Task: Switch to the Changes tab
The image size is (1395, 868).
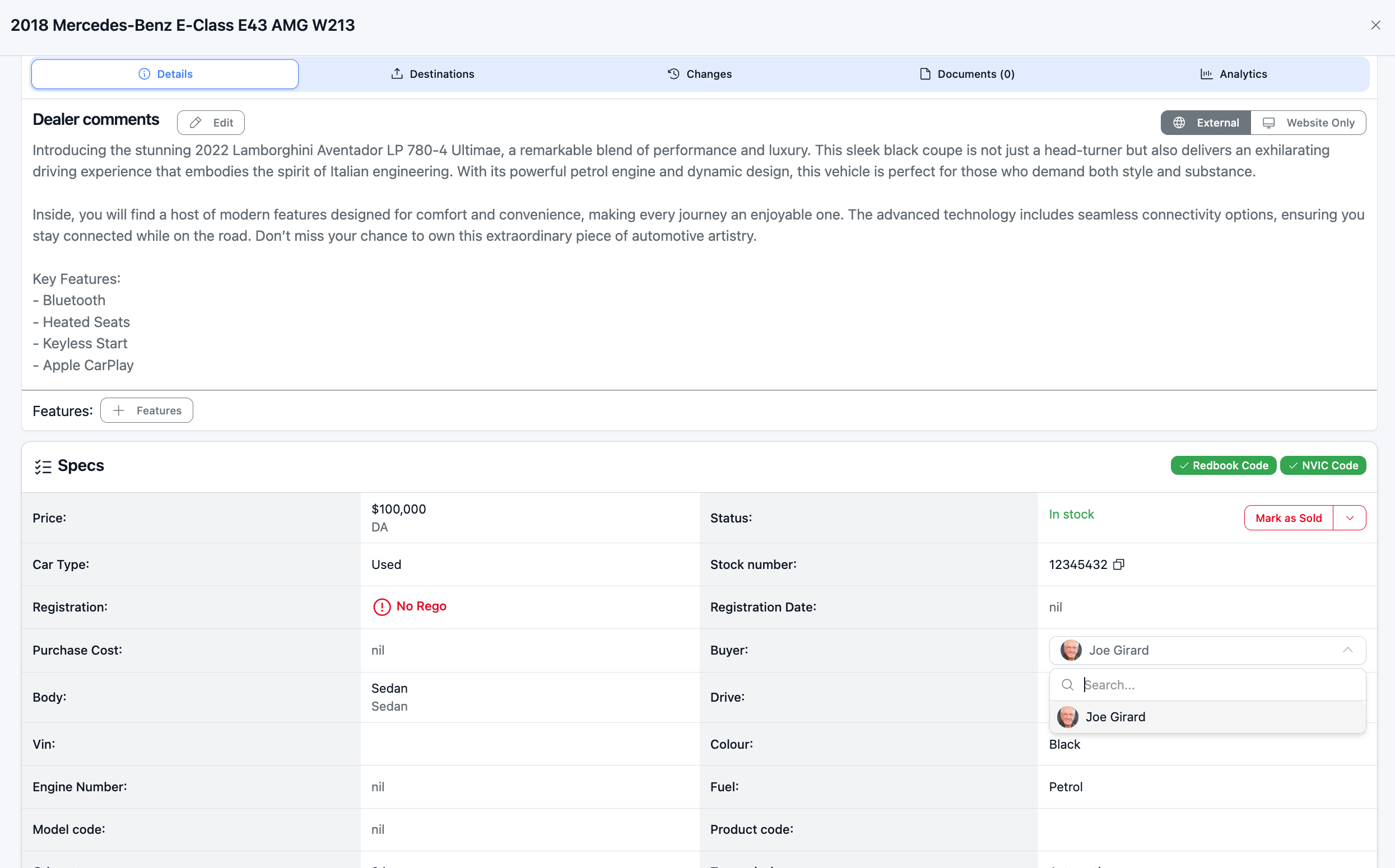Action: (700, 74)
